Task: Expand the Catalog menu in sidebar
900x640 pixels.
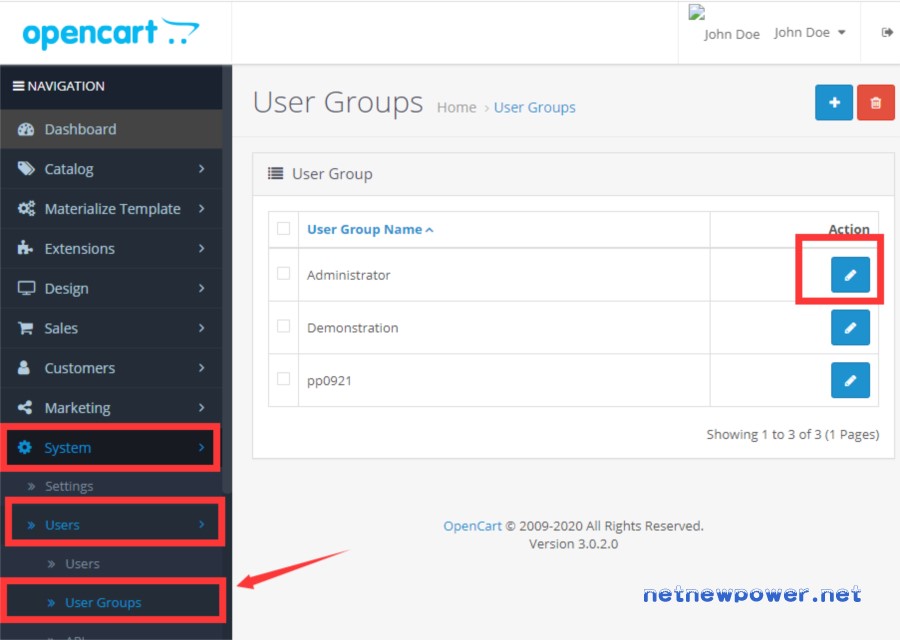Action: [x=110, y=169]
